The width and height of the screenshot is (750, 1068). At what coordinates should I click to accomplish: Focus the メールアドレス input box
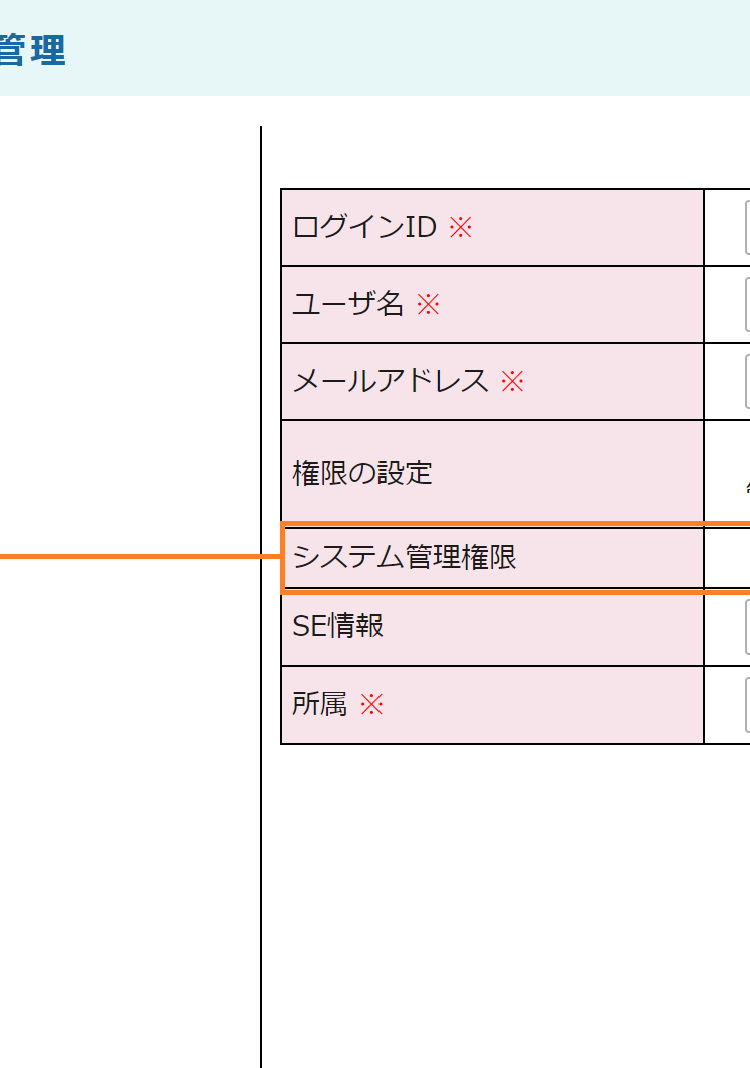click(747, 381)
